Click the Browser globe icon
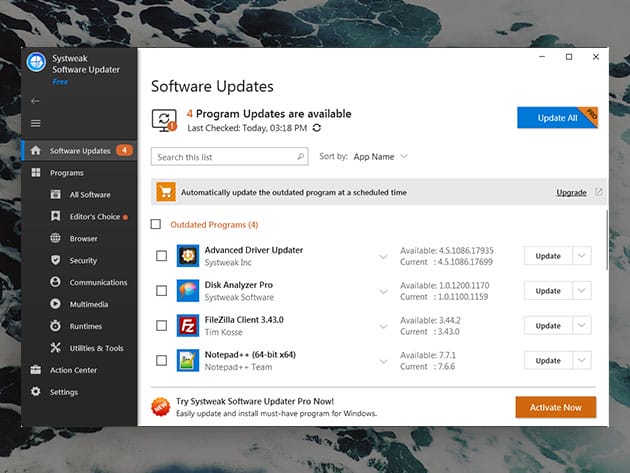 pos(55,238)
